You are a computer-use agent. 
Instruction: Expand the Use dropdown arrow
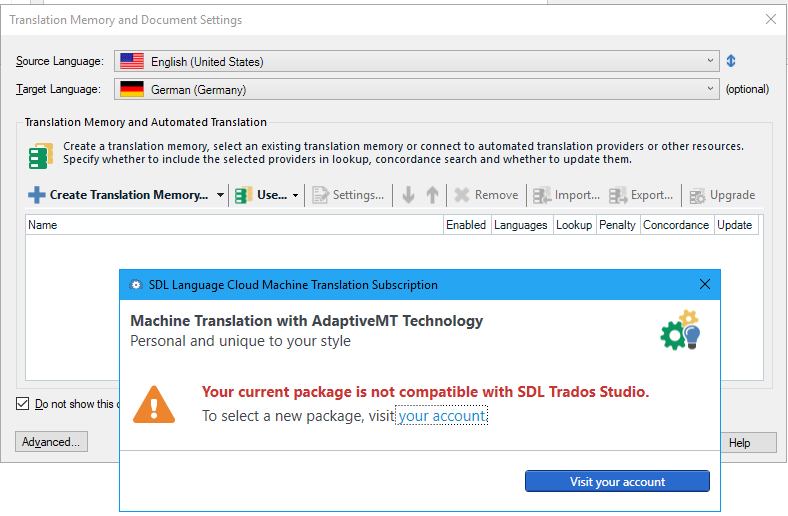[x=296, y=195]
